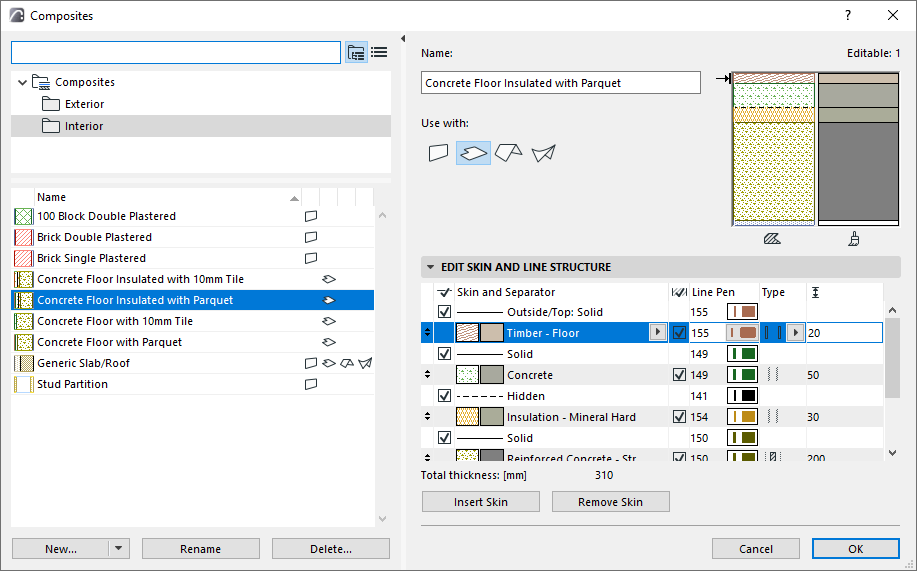
Task: Collapse the left panel with arrow handle
Action: click(x=403, y=39)
